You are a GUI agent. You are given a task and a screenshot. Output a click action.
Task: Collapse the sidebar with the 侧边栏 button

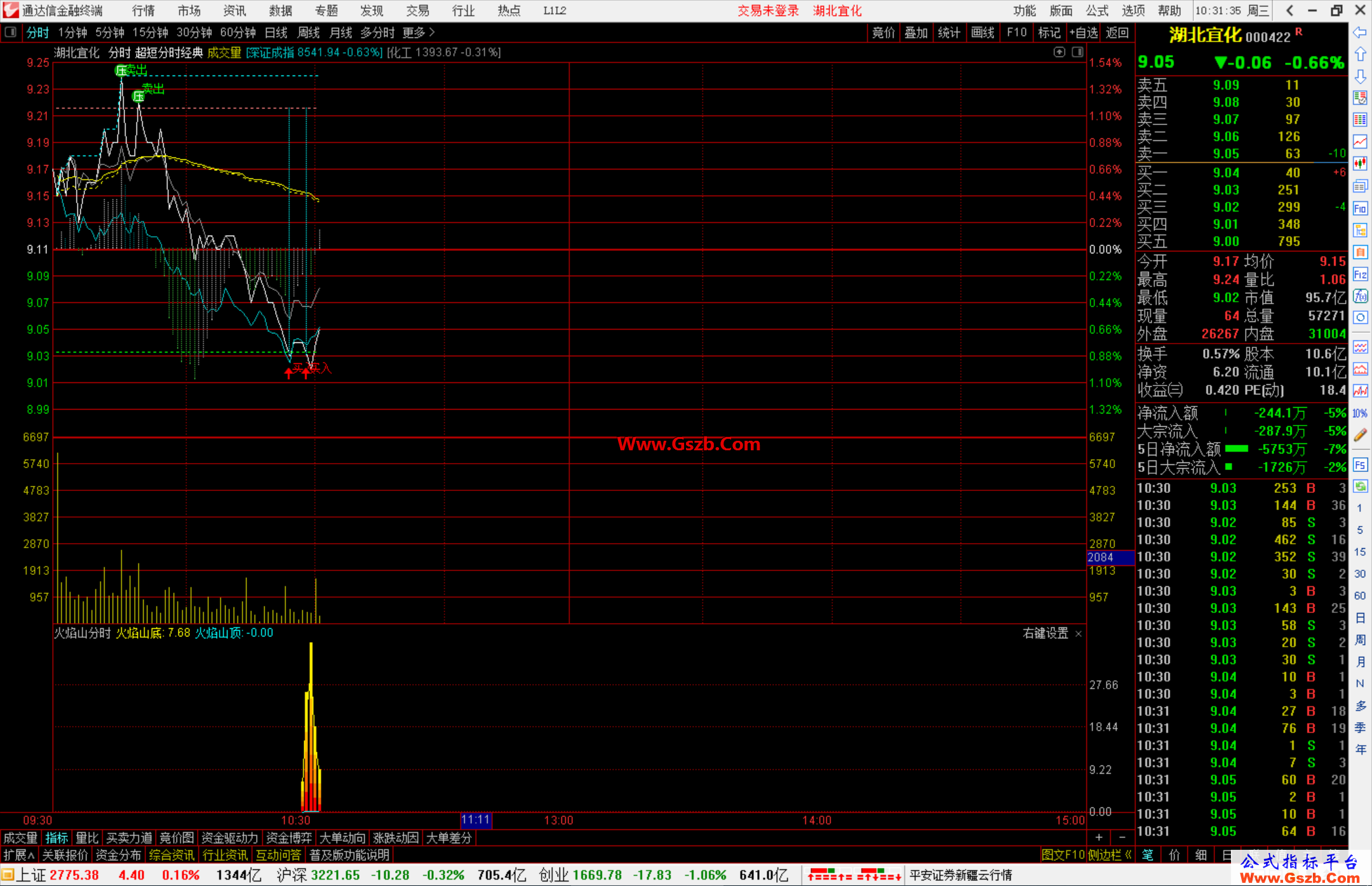point(1110,855)
